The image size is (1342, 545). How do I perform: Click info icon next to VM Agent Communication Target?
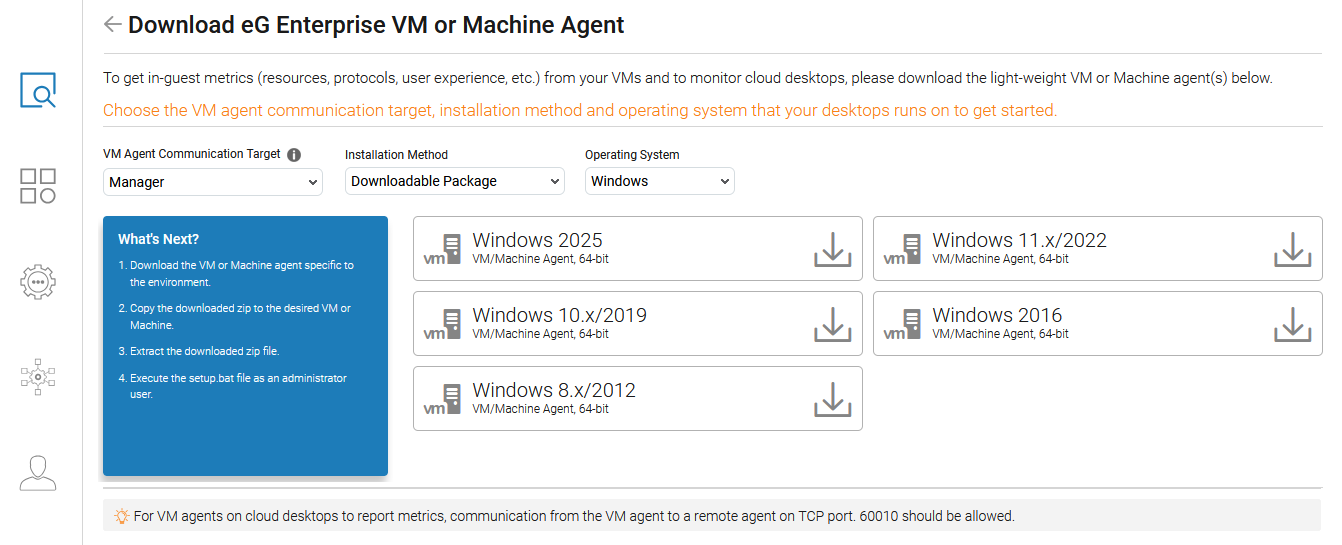click(294, 155)
